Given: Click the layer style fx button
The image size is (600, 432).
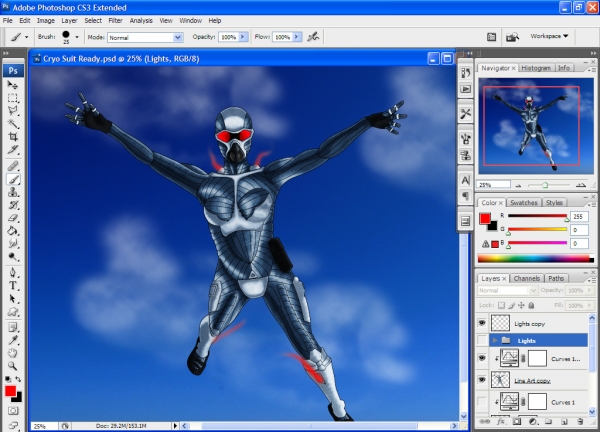Looking at the screenshot, I should pos(501,421).
